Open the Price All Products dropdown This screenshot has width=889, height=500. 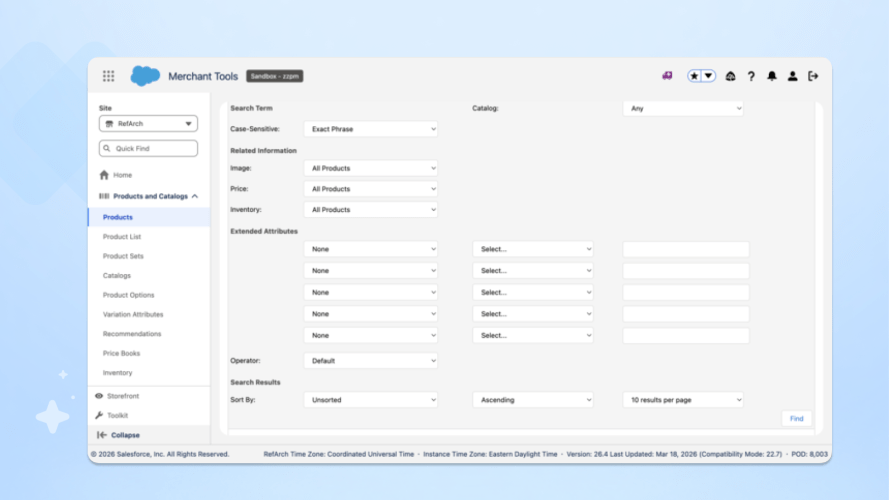coord(371,189)
